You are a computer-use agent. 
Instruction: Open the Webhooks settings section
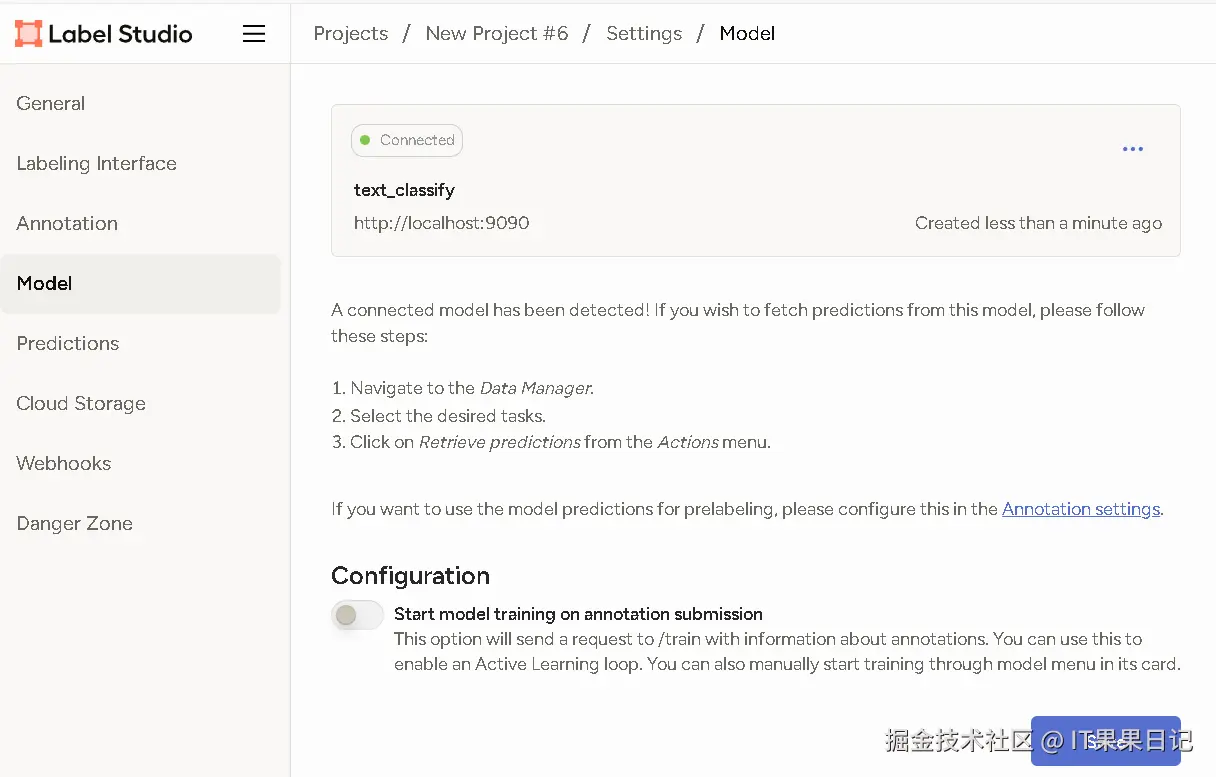[64, 463]
